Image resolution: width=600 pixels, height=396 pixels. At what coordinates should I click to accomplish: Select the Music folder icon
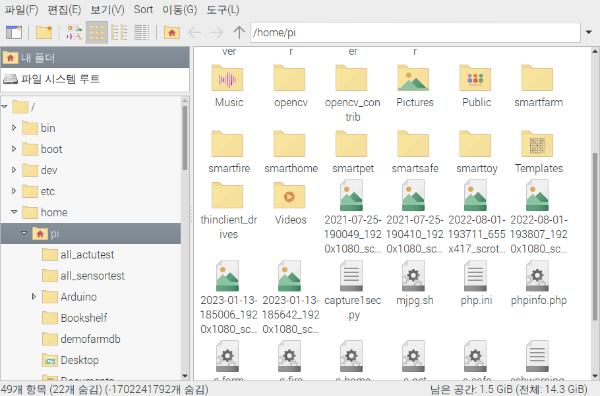(x=228, y=78)
